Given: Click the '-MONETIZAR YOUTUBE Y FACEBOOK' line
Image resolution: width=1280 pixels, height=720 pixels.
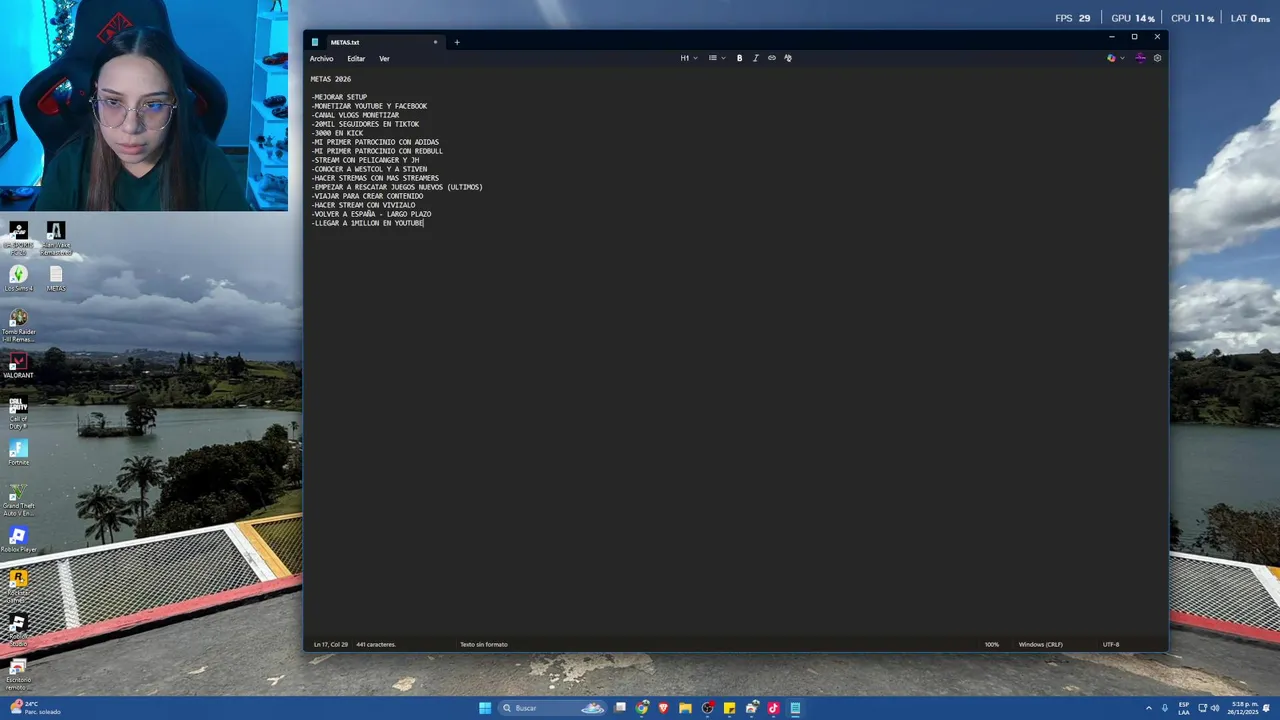Looking at the screenshot, I should (x=369, y=106).
